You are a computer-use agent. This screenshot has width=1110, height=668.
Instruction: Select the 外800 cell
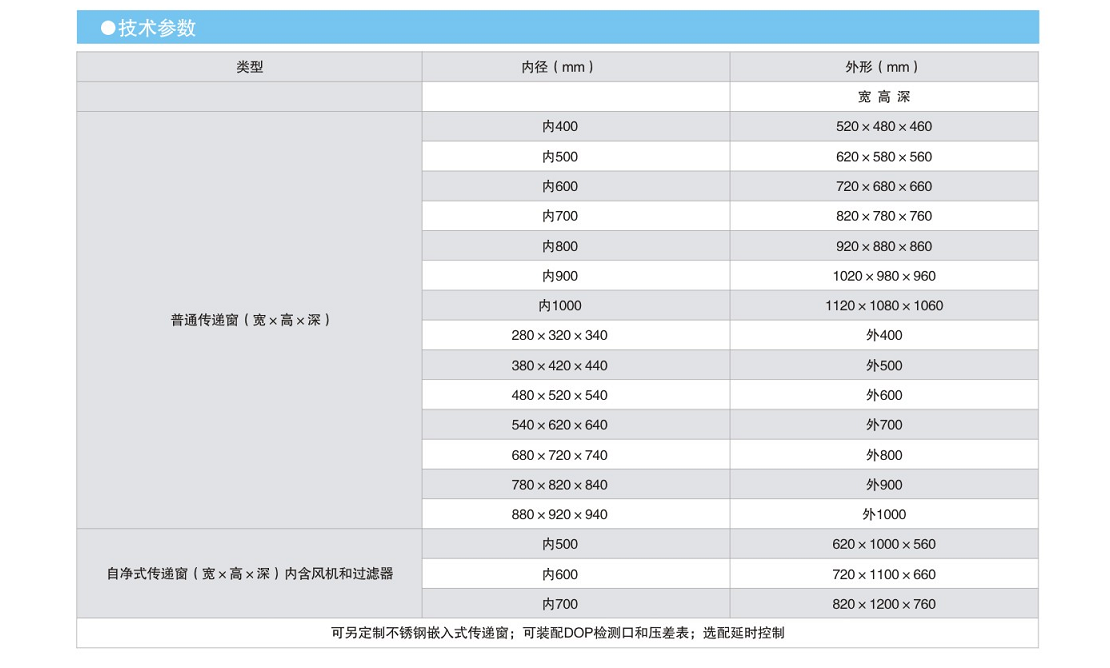(884, 455)
